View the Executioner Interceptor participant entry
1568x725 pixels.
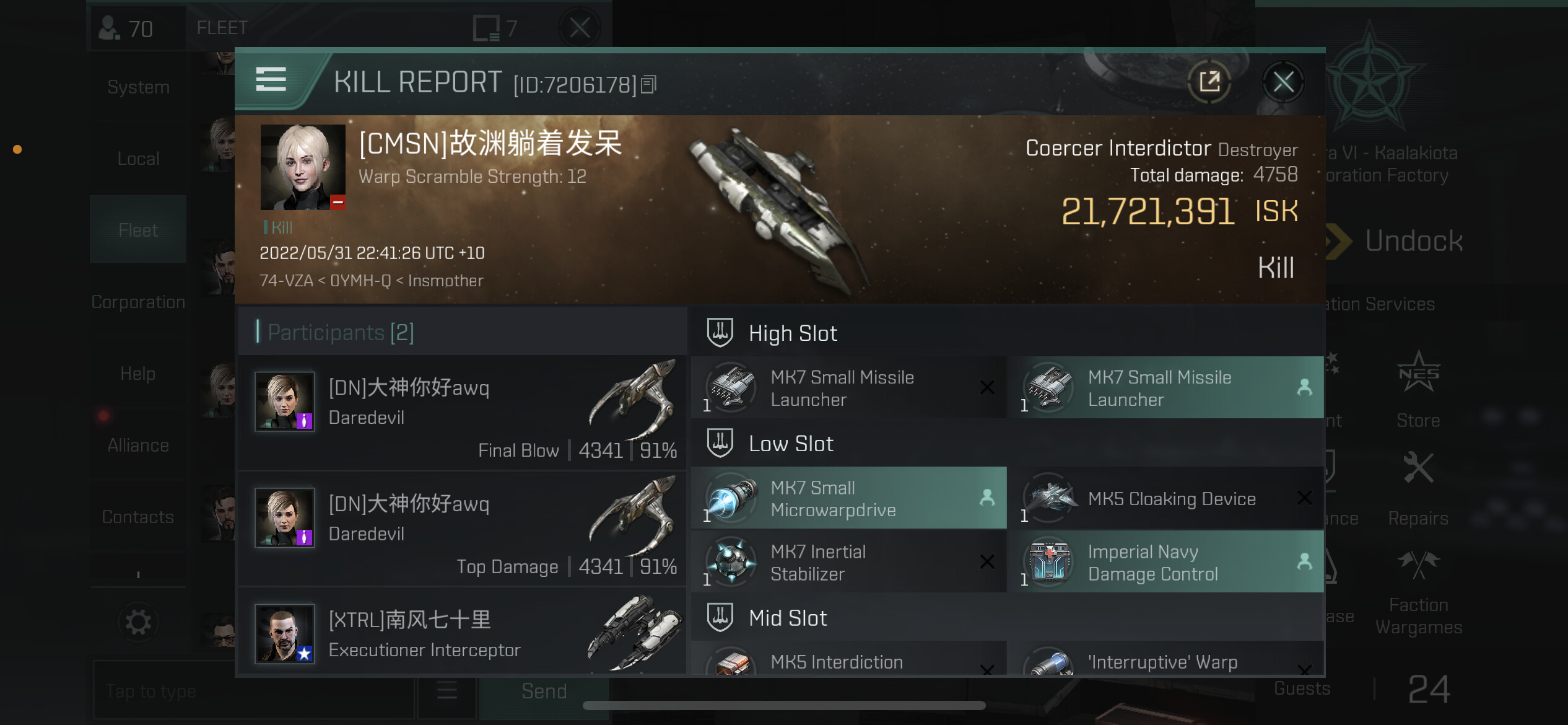[463, 633]
